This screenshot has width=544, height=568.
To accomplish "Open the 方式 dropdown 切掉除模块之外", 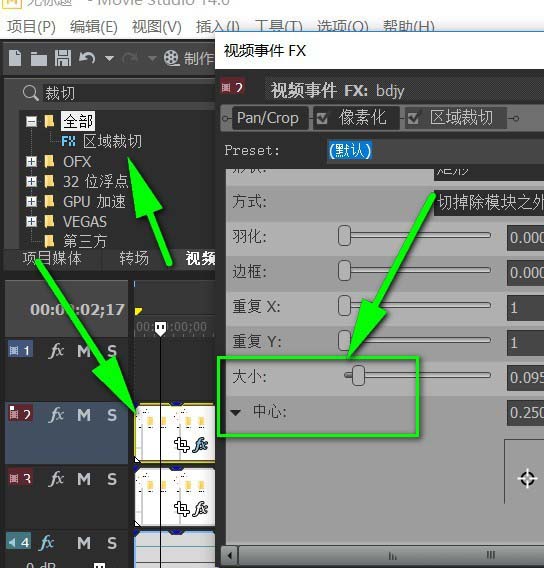I will 489,202.
